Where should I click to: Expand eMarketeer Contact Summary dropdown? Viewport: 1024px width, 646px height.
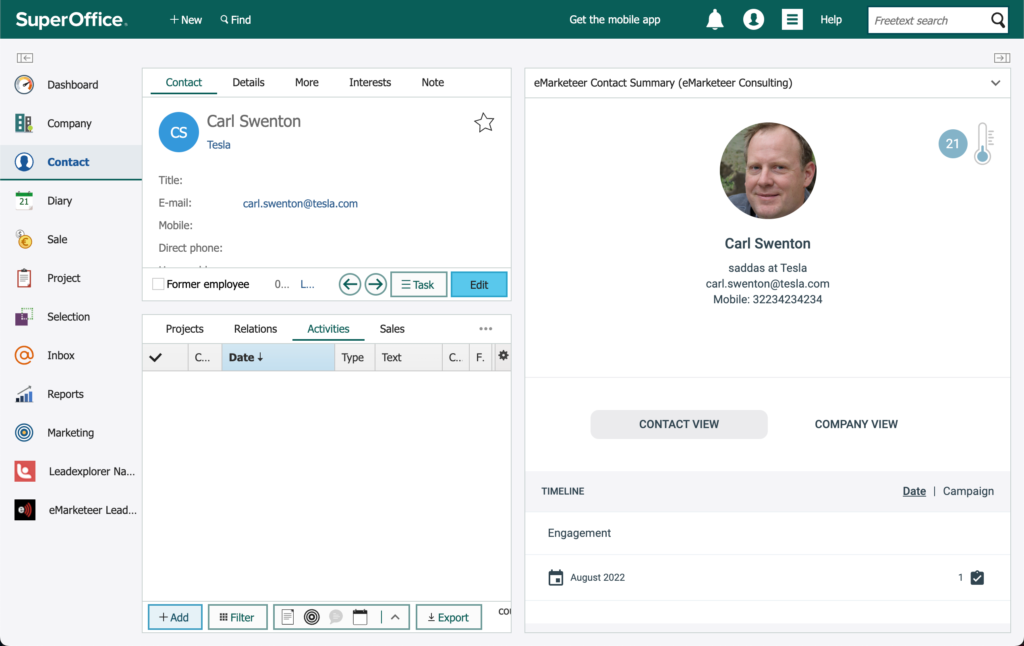tap(995, 83)
